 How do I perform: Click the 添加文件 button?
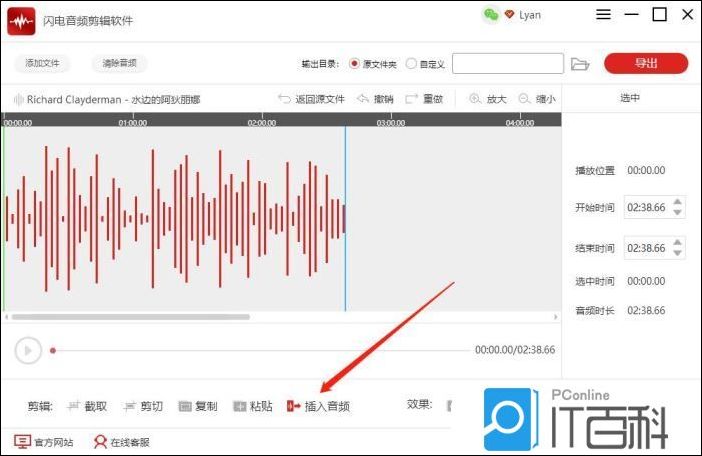pos(42,63)
